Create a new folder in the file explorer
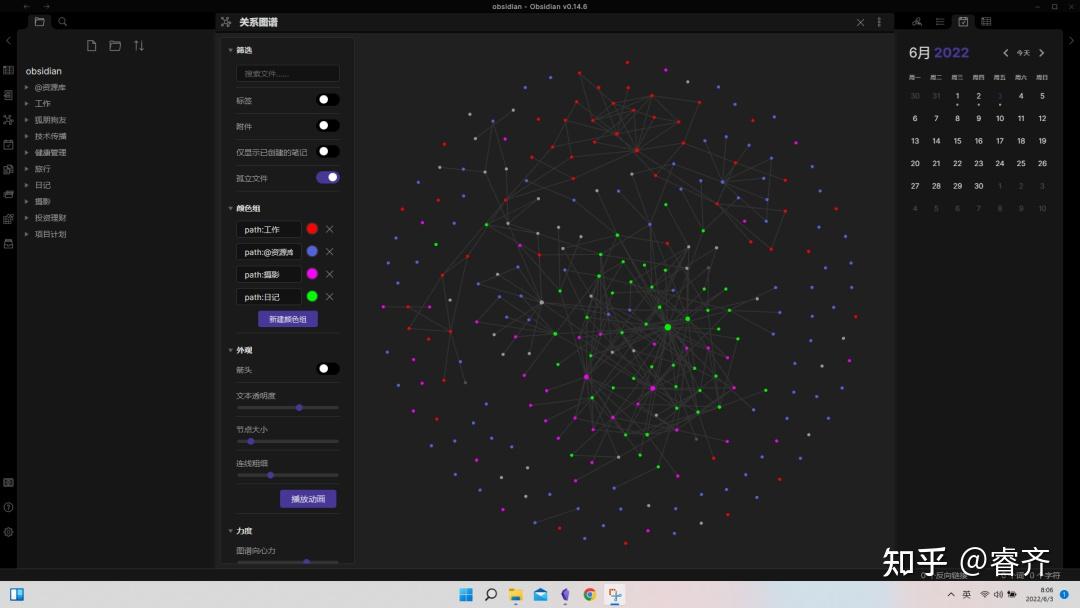The width and height of the screenshot is (1080, 608). point(115,45)
